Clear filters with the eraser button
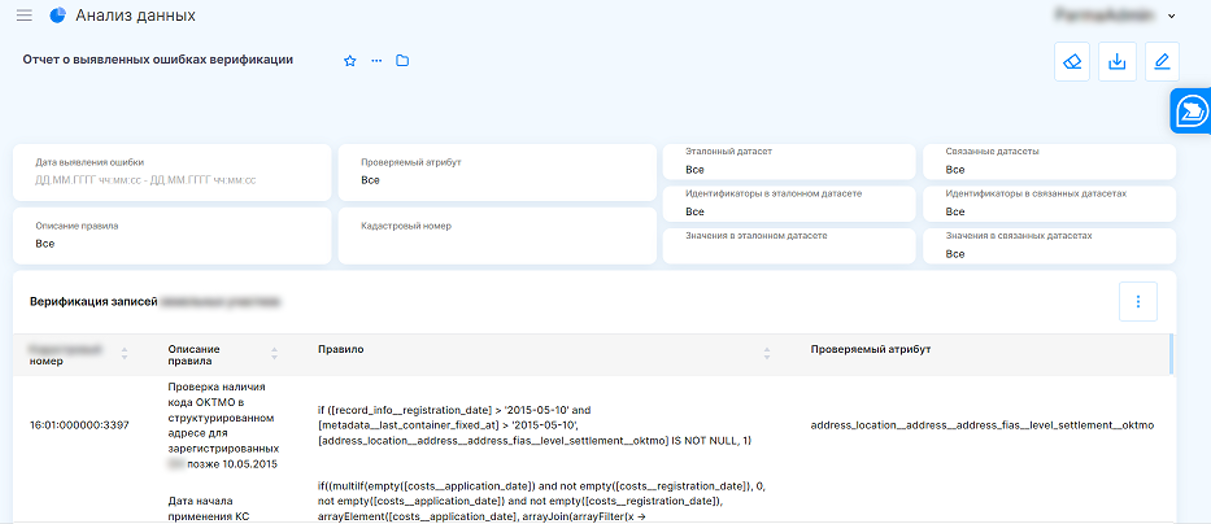Screen dimensions: 1212x526 click(x=1072, y=62)
